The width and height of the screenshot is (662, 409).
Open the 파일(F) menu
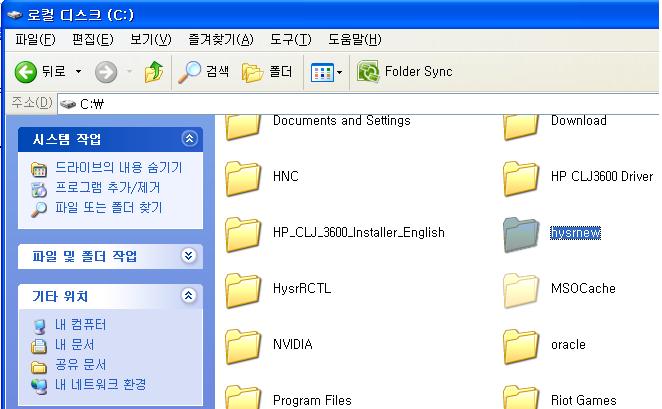[37, 40]
